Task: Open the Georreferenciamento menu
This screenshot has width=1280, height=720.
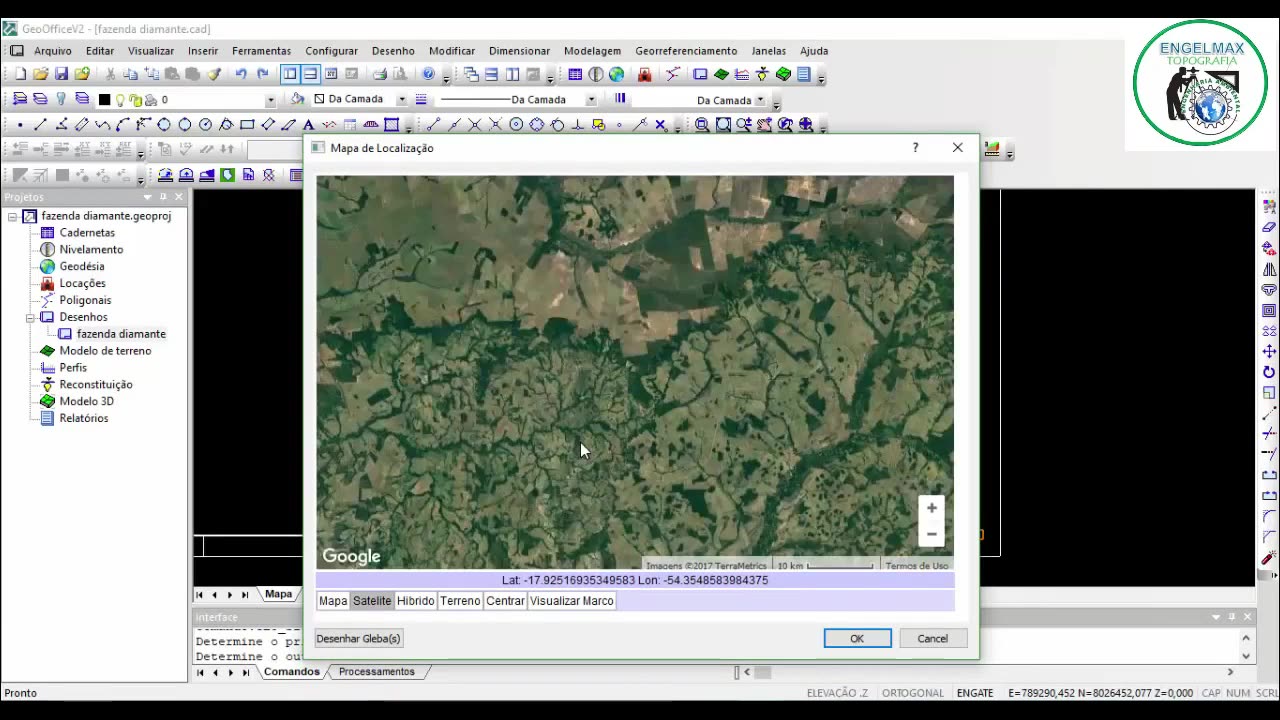Action: pyautogui.click(x=686, y=51)
